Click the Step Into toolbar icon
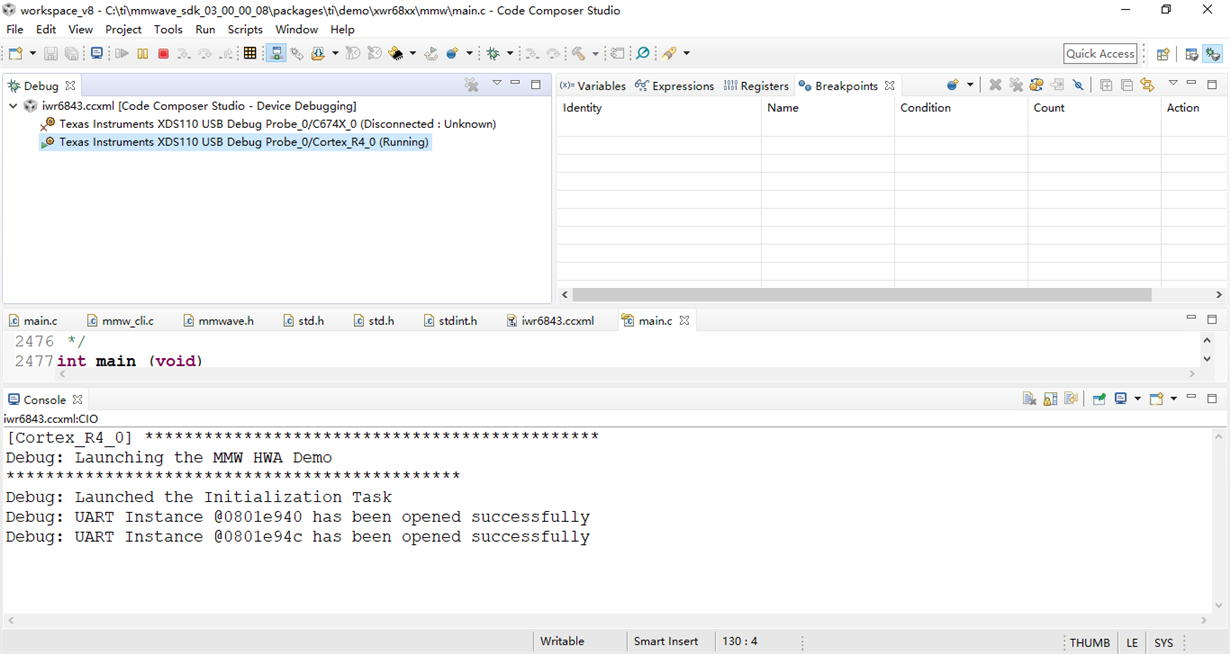 [x=184, y=54]
